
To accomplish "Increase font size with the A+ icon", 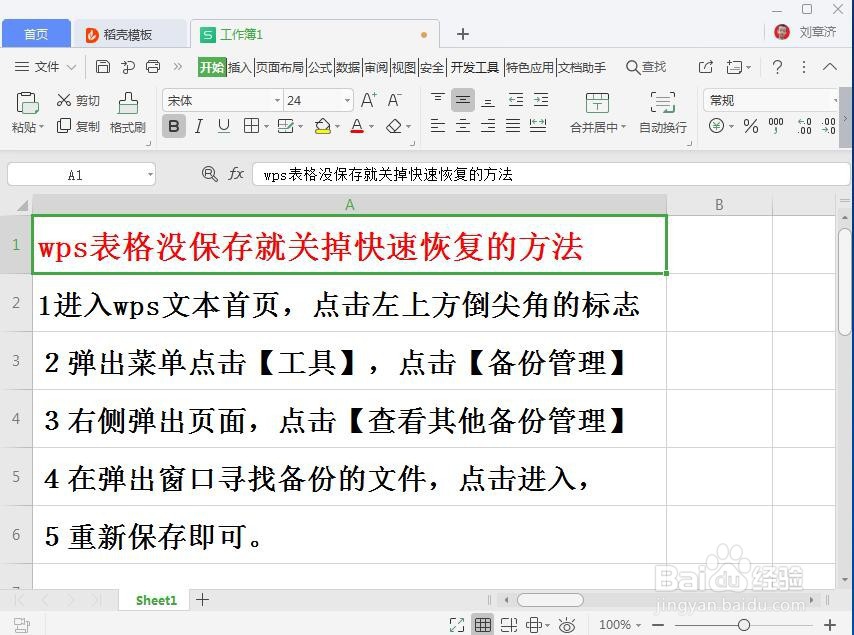I will [368, 100].
